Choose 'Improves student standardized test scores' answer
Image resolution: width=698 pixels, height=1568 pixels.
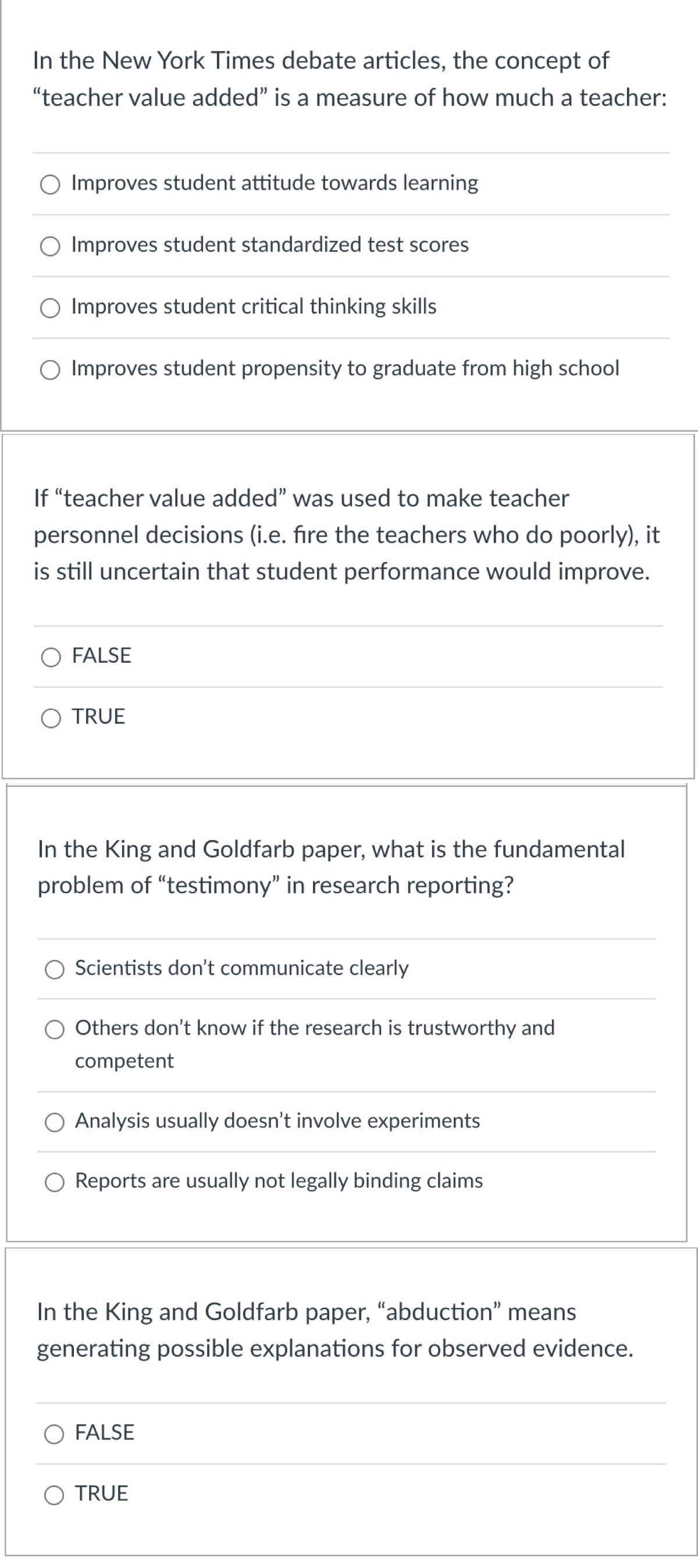[x=51, y=246]
